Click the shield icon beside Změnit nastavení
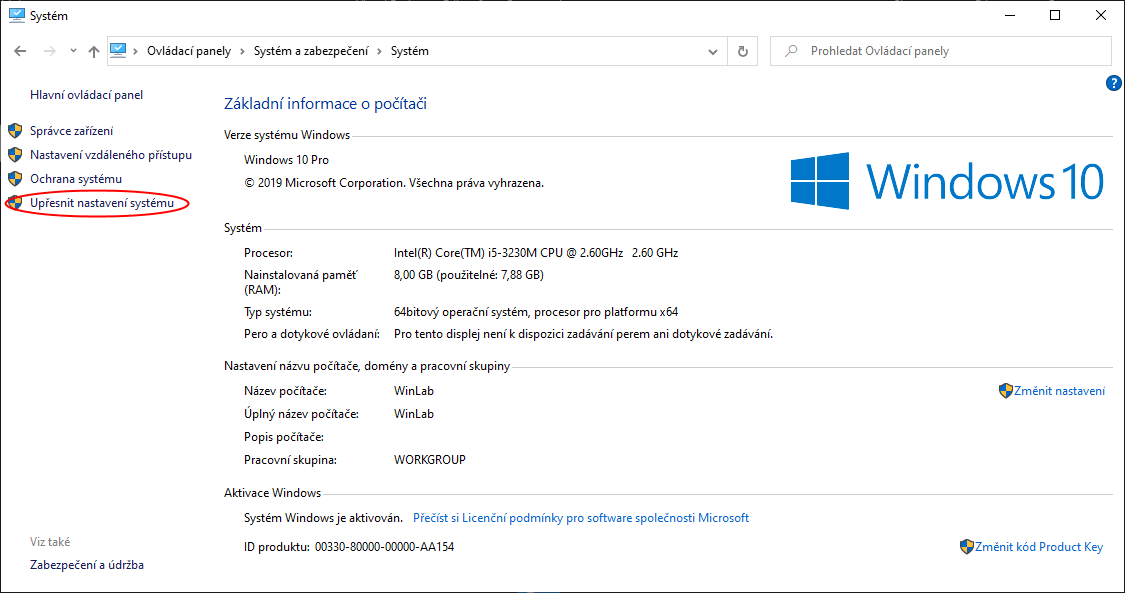The height and width of the screenshot is (593, 1125). coord(1006,391)
